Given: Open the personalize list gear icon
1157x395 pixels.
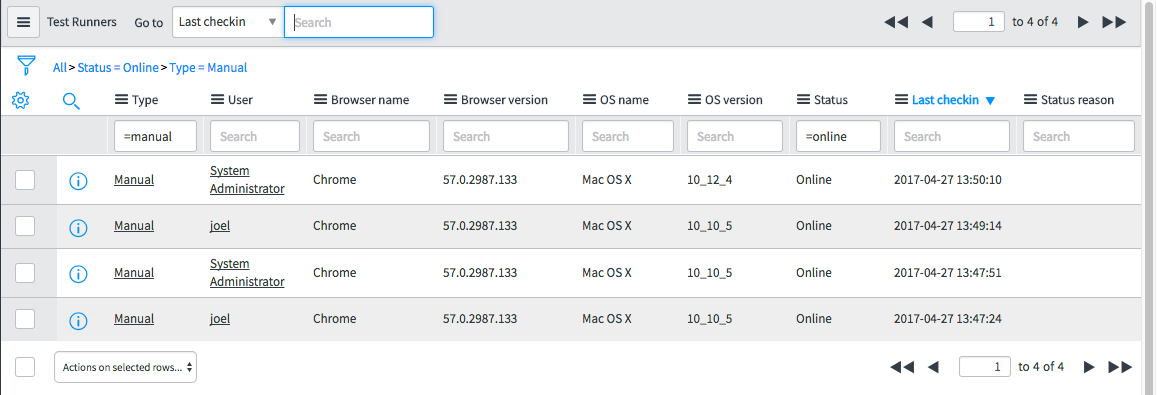Looking at the screenshot, I should [21, 100].
